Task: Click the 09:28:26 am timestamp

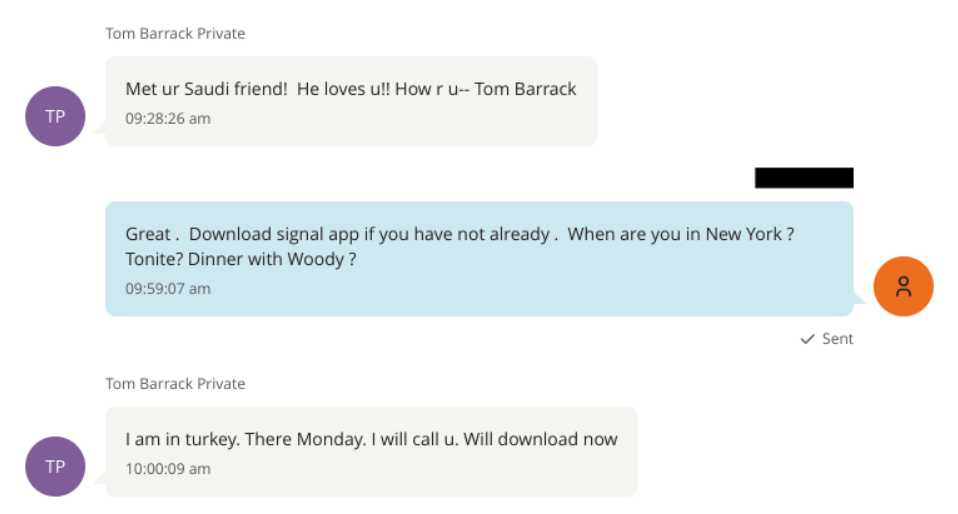Action: click(x=168, y=119)
